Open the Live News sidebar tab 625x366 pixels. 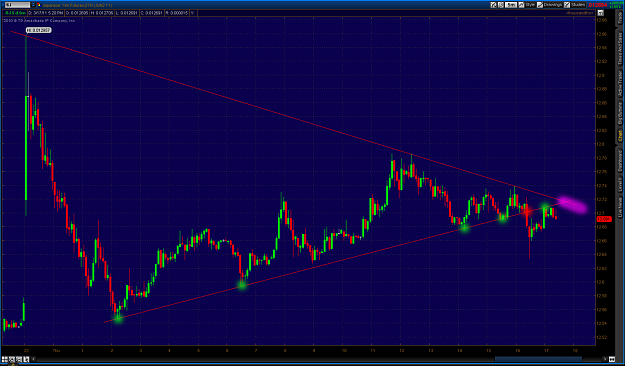620,208
